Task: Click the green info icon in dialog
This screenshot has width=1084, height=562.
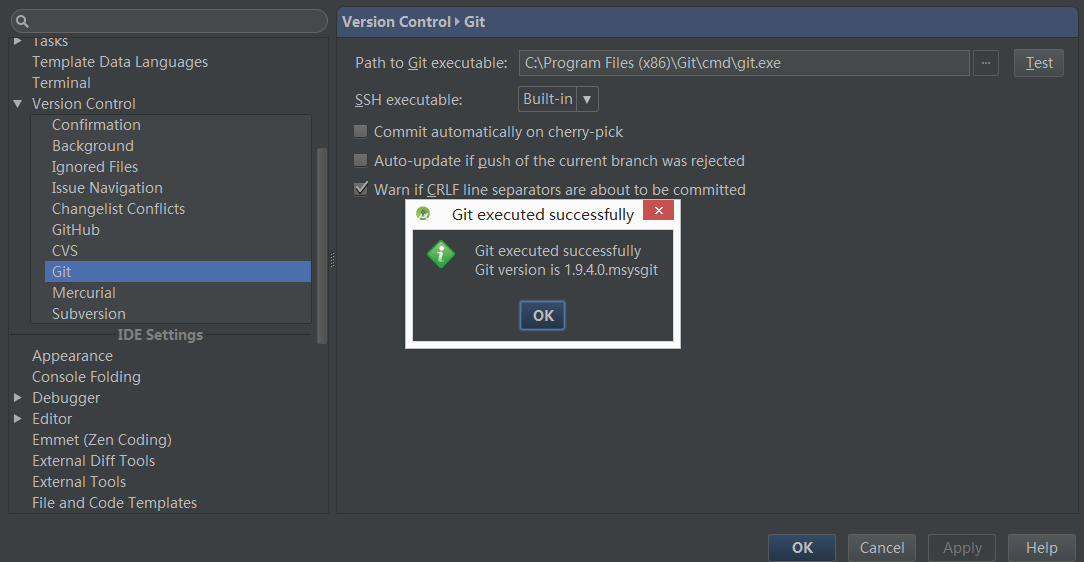Action: 441,254
